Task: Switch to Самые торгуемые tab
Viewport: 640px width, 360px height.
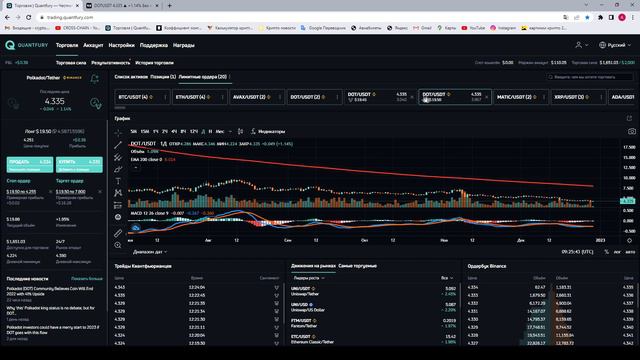Action: click(x=358, y=266)
